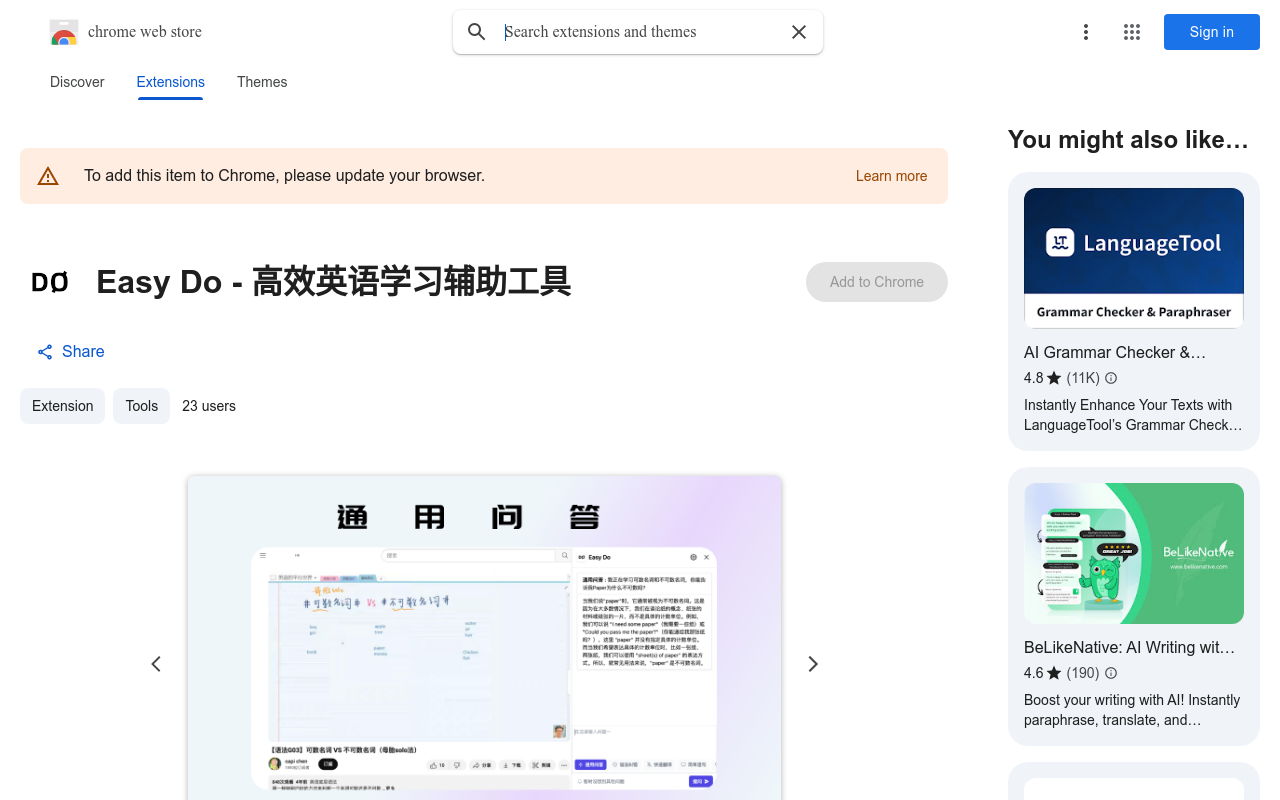Image resolution: width=1280 pixels, height=800 pixels.
Task: Click the '23 users' text
Action: point(209,406)
